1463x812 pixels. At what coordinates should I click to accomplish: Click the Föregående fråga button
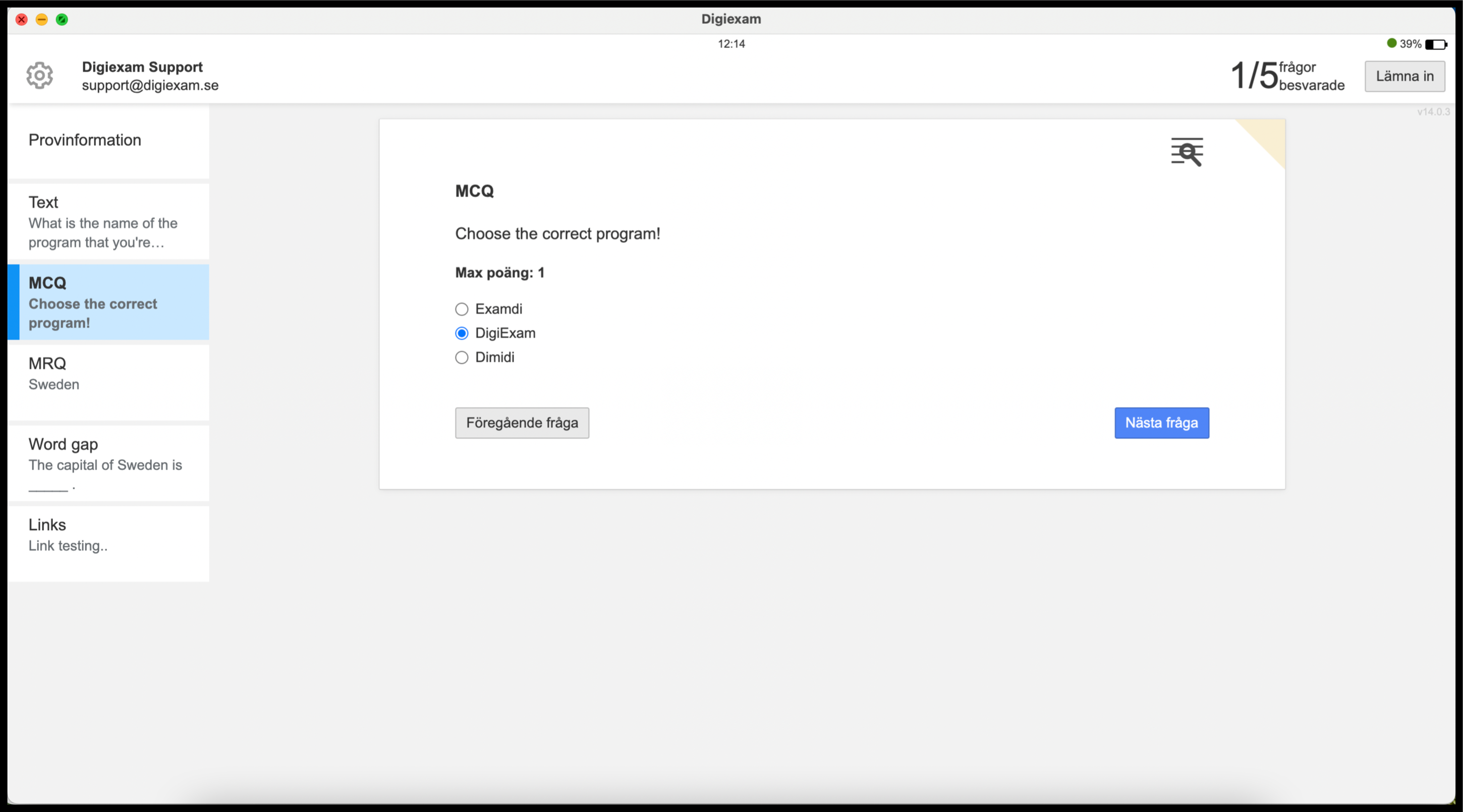tap(522, 423)
